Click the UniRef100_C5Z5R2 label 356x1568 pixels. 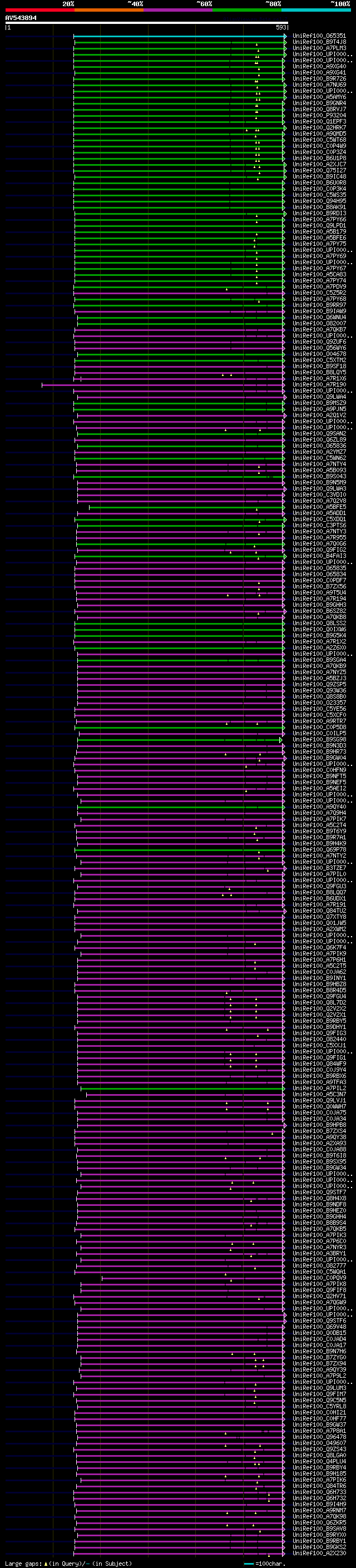[x=319, y=293]
